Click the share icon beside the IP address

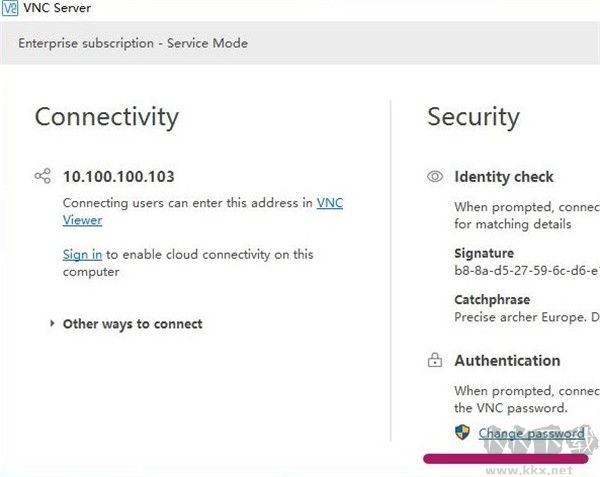pyautogui.click(x=42, y=177)
